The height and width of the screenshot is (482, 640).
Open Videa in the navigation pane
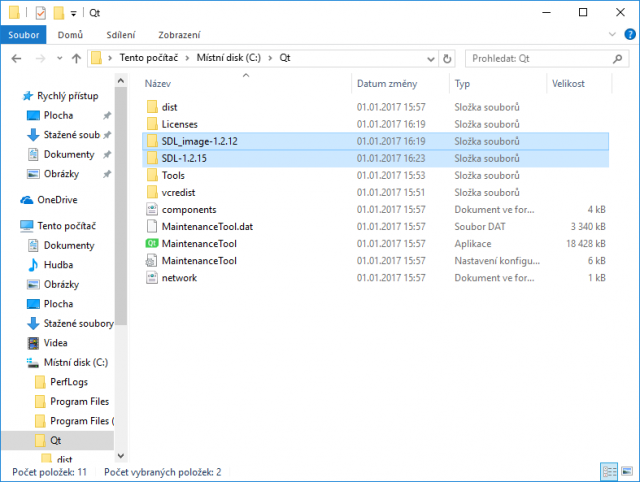[56, 343]
